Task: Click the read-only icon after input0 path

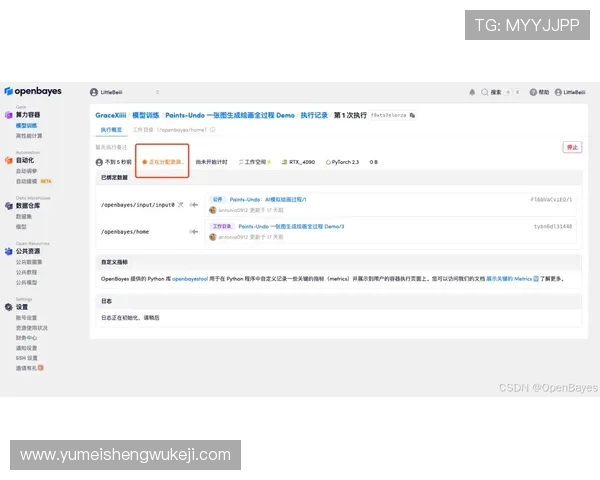Action: pos(181,205)
